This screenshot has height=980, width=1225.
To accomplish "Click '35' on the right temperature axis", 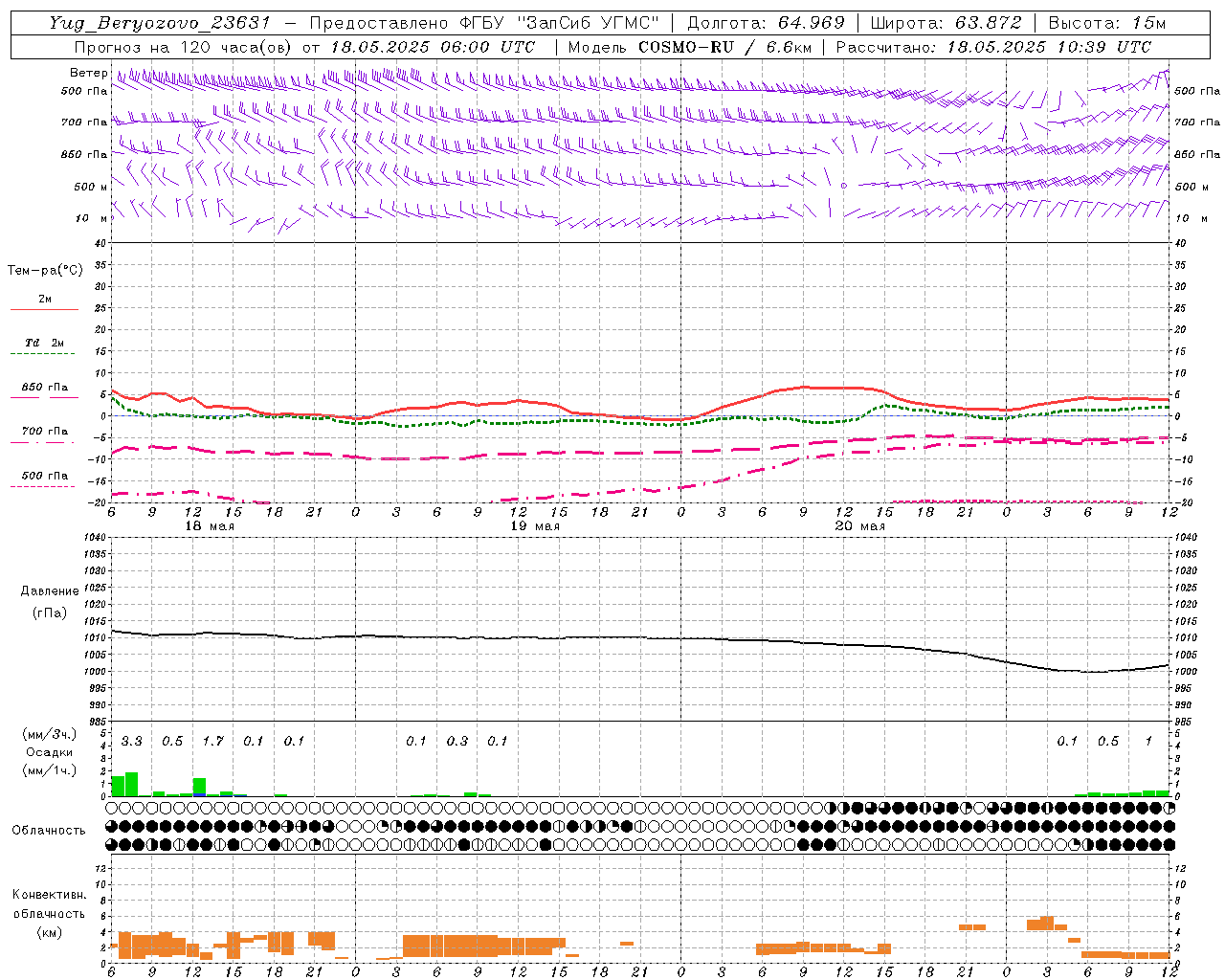I will pyautogui.click(x=1180, y=265).
